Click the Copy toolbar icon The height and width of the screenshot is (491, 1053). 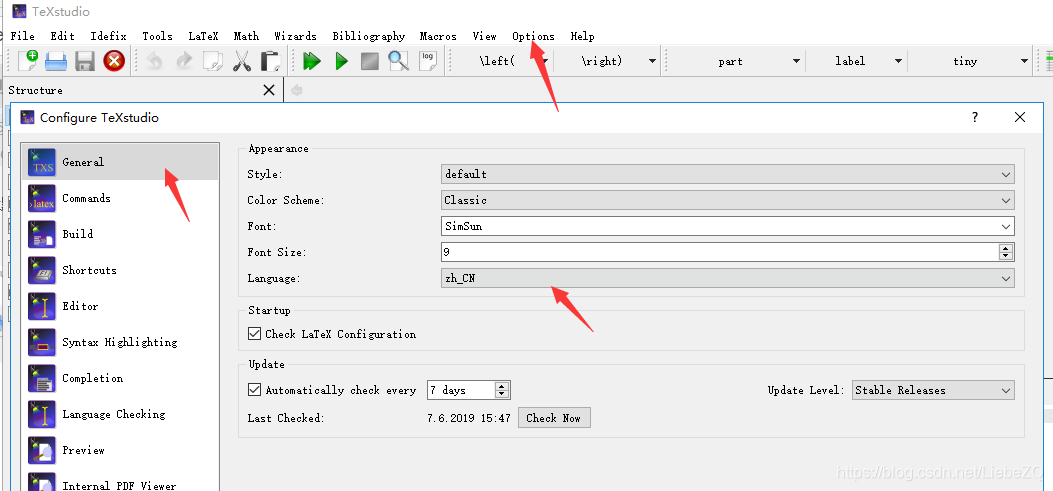point(212,61)
